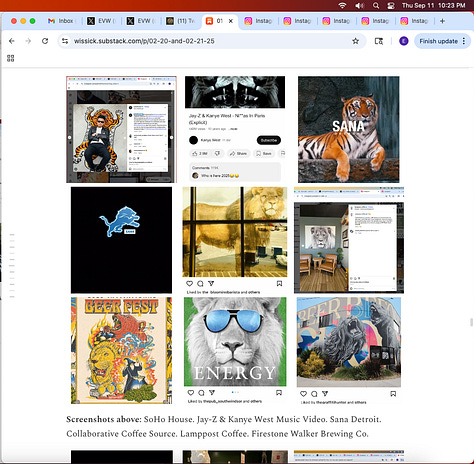Open the SANA tiger image
The width and height of the screenshot is (474, 464).
pos(349,129)
